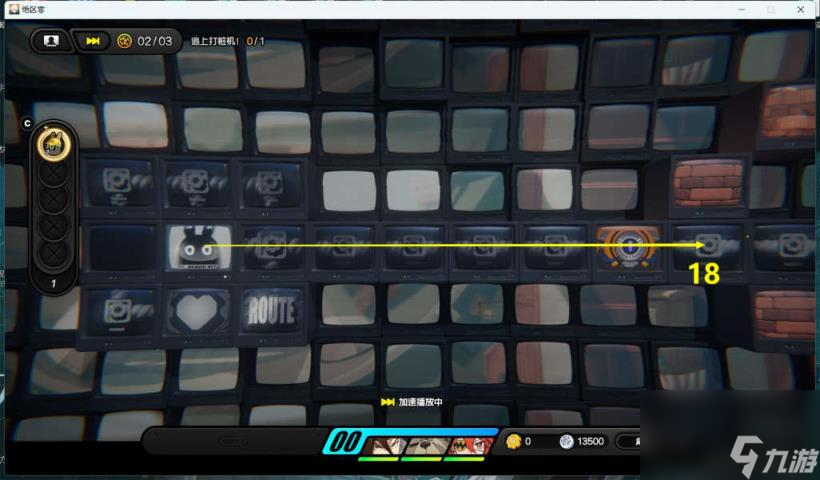Click the heart TV tile

[198, 311]
